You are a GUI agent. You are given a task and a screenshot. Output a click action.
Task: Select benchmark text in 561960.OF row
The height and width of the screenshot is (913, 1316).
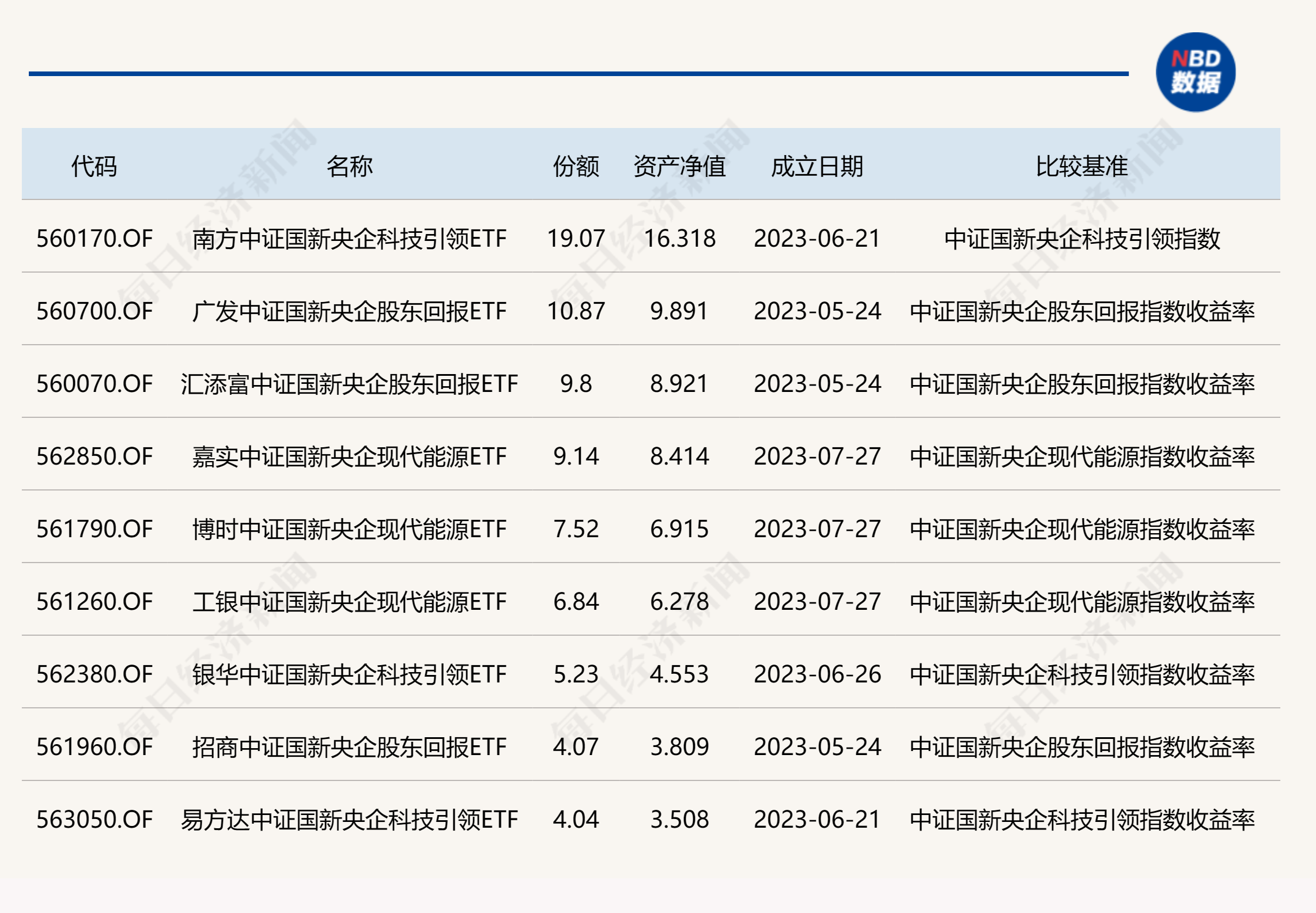point(1082,747)
